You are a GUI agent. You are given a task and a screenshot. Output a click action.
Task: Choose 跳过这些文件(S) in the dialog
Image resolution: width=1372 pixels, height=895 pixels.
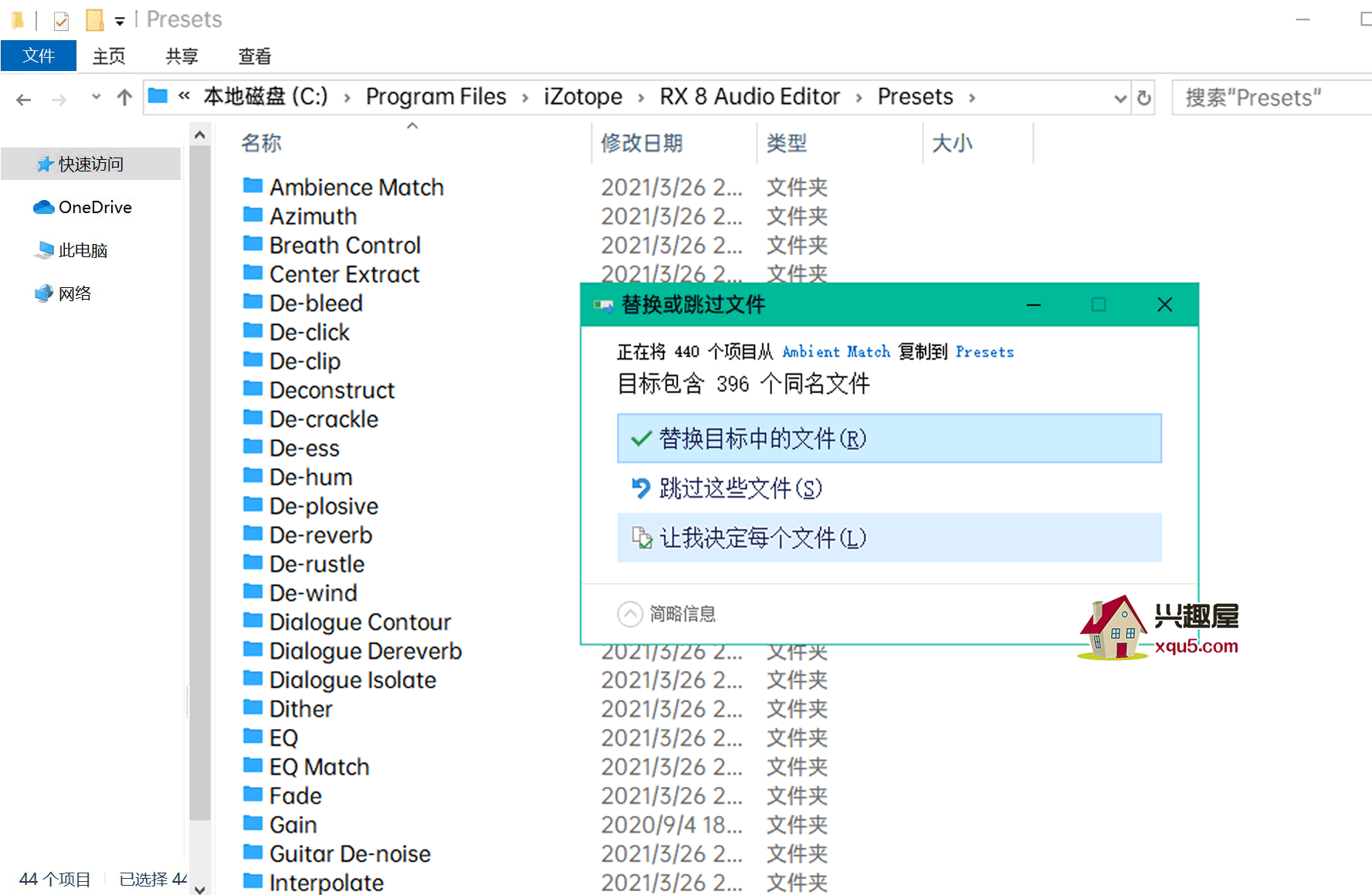point(889,488)
